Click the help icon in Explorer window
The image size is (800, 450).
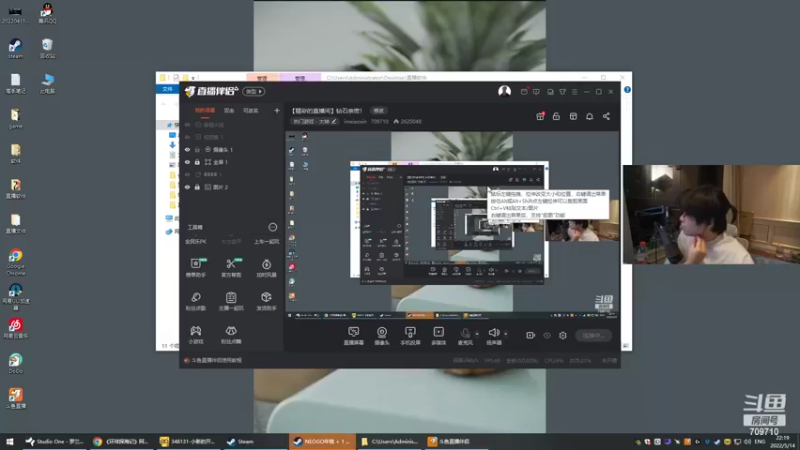pyautogui.click(x=627, y=90)
